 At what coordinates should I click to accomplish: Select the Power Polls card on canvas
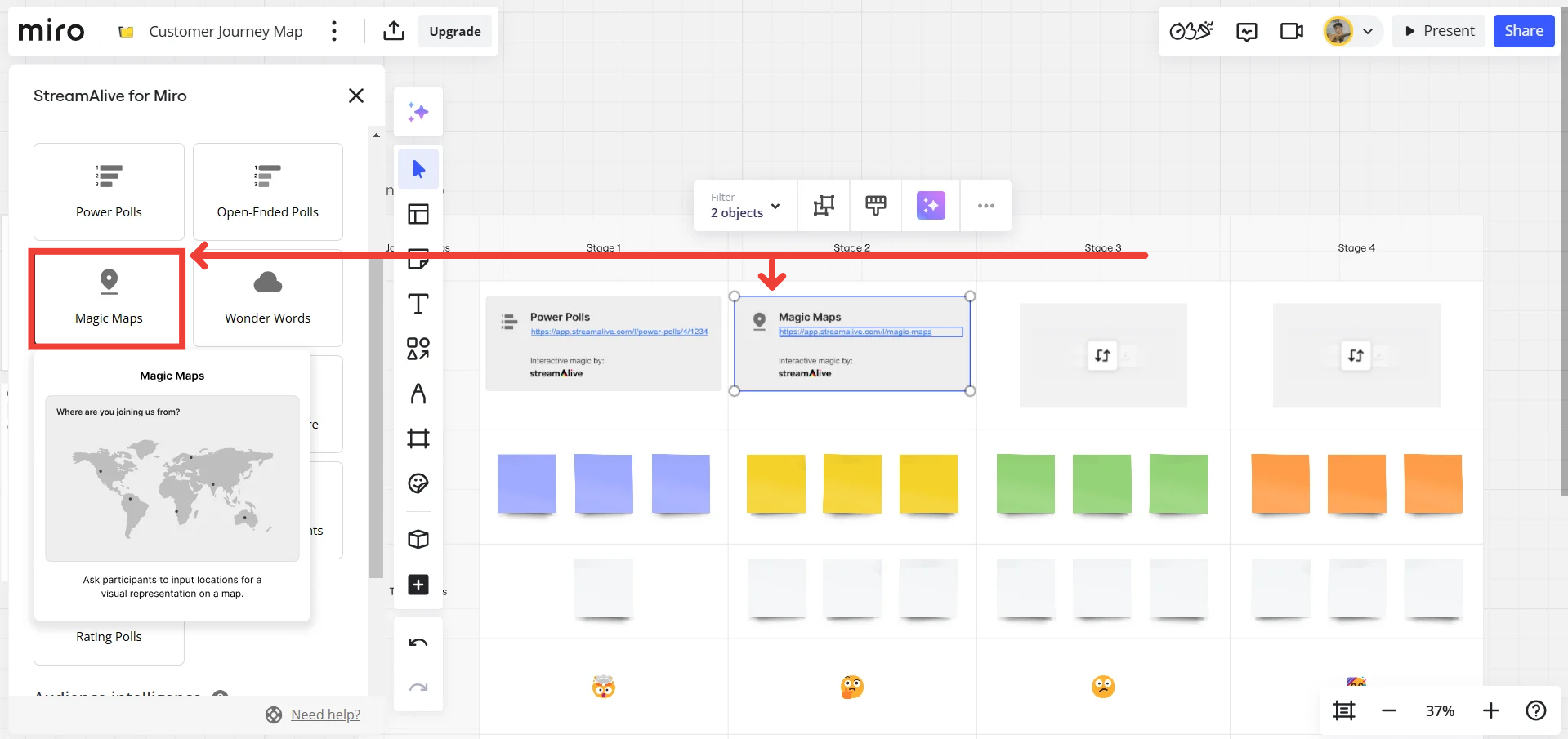tap(604, 344)
